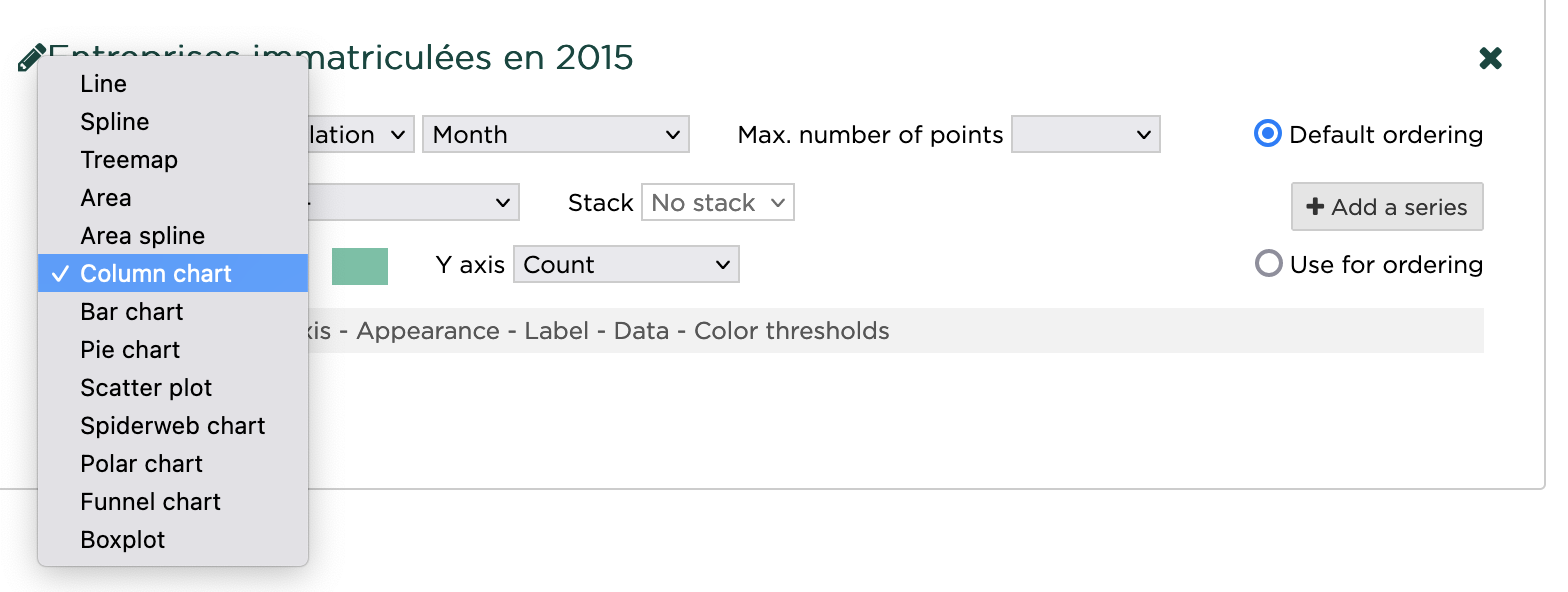Choose the Pie chart option
Viewport: 1568px width, 592px height.
coord(131,350)
